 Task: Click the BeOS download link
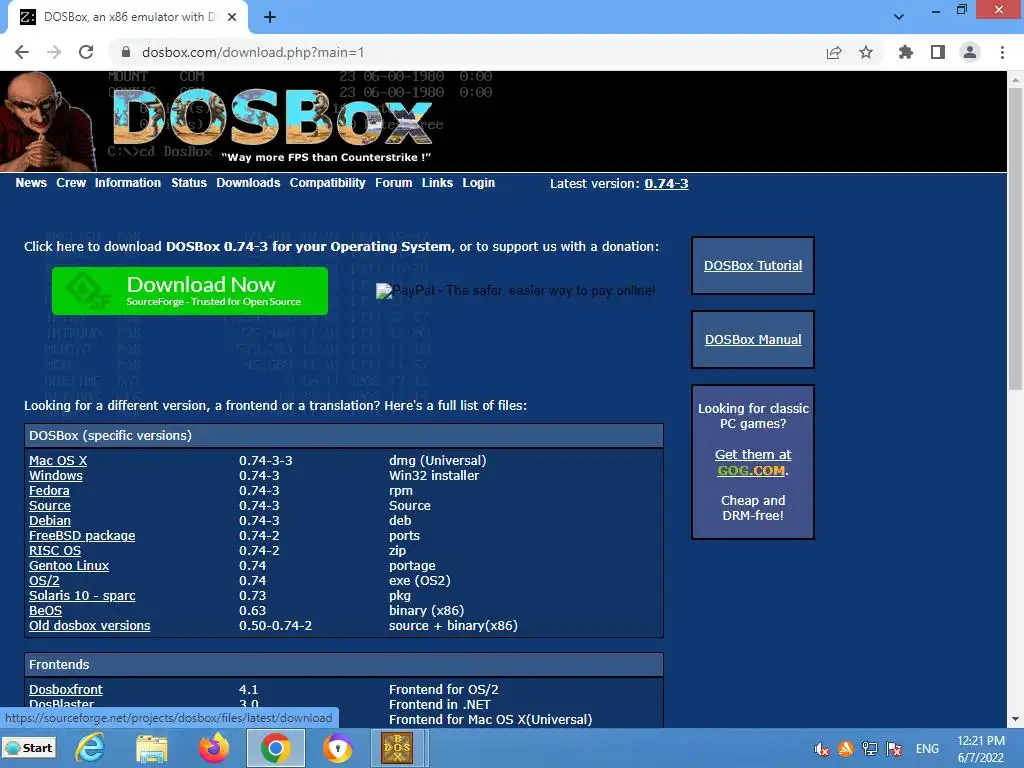(45, 611)
